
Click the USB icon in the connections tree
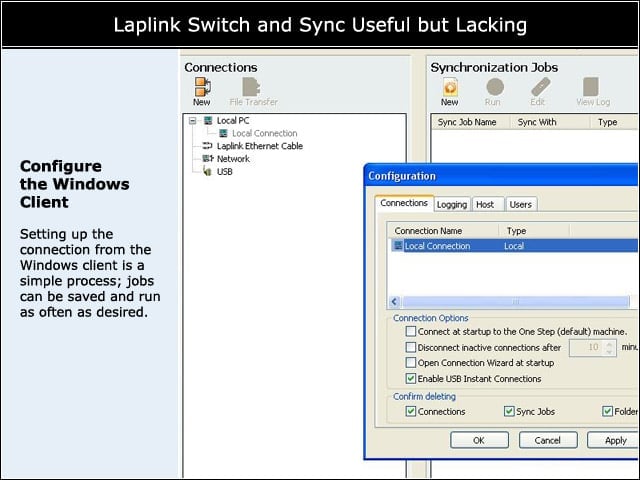tap(208, 171)
